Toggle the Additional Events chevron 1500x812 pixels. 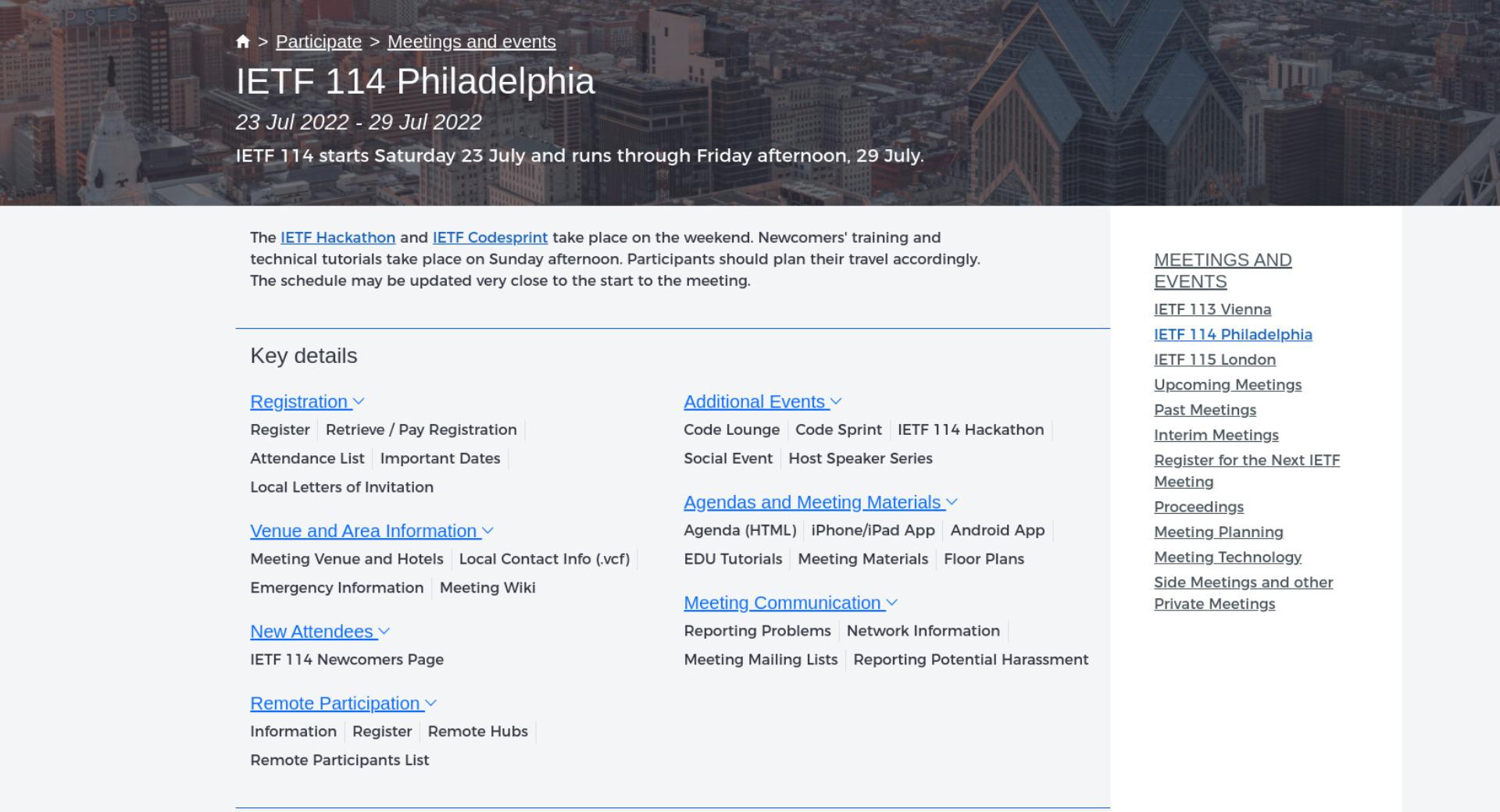tap(835, 402)
